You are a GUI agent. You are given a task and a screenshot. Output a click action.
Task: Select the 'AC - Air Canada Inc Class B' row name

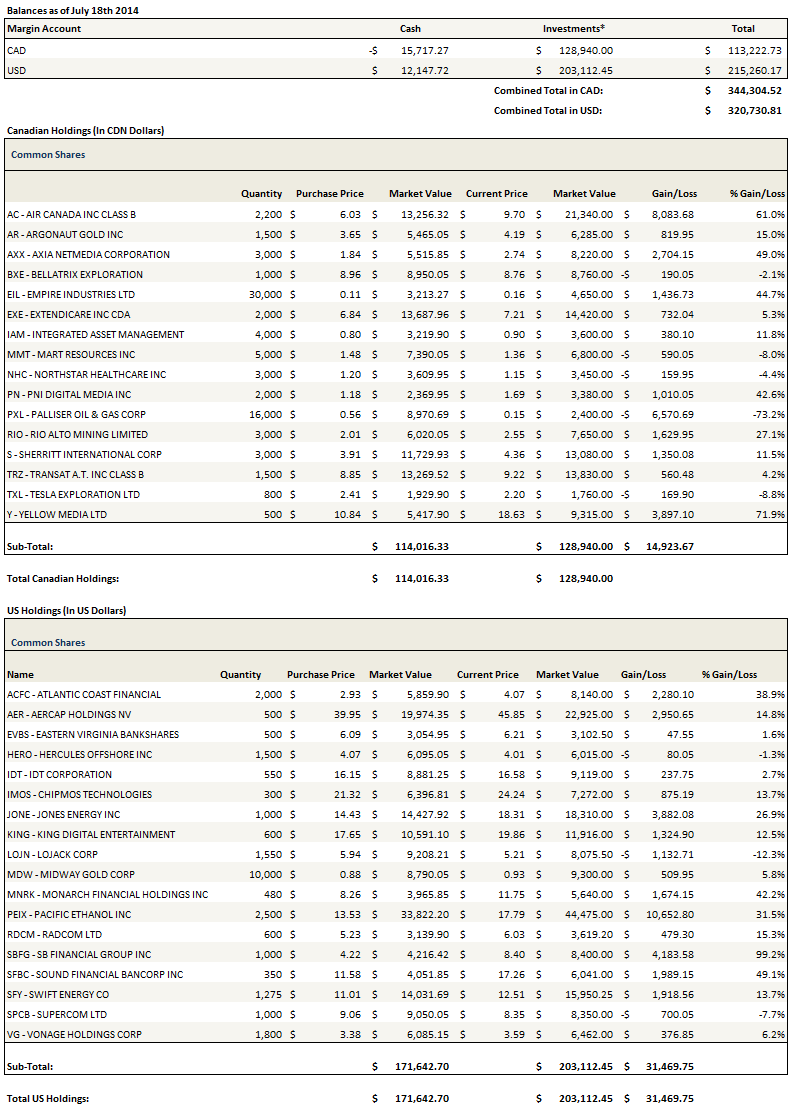coord(71,214)
